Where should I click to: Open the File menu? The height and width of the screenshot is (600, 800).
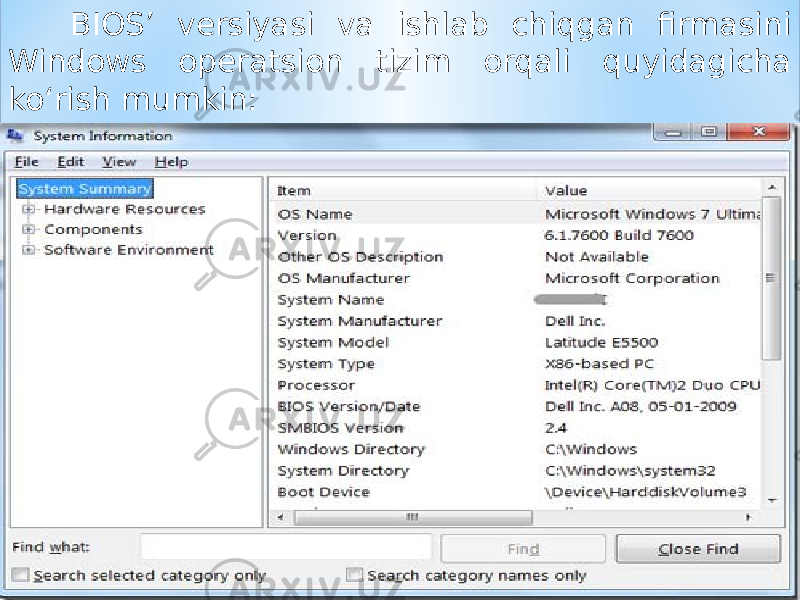pos(27,162)
